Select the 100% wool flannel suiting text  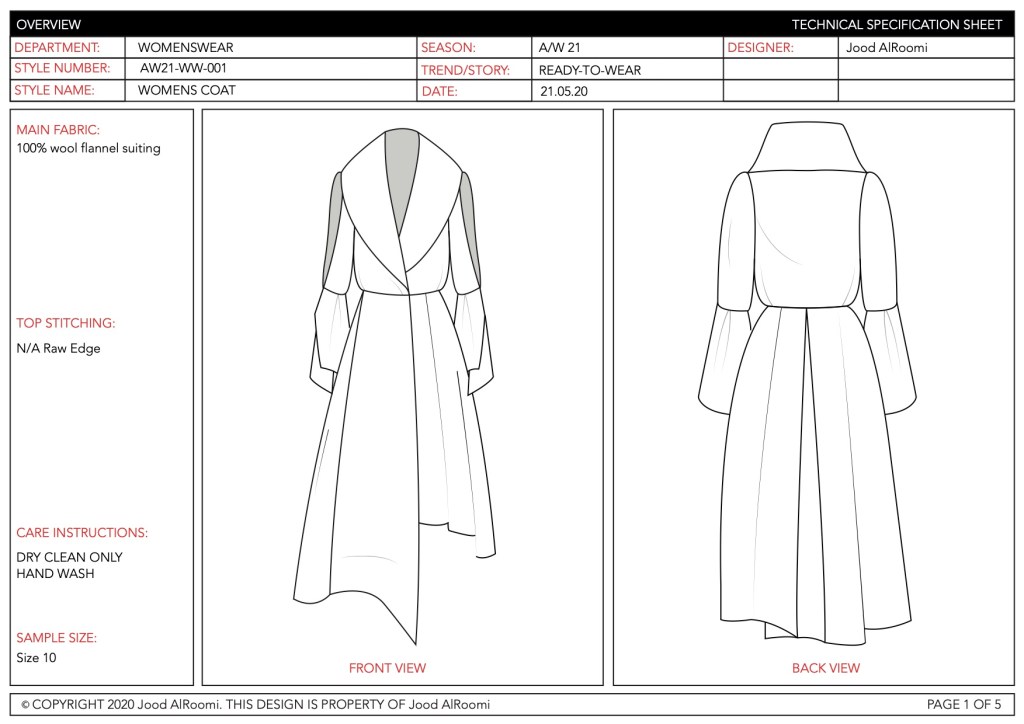click(x=88, y=148)
